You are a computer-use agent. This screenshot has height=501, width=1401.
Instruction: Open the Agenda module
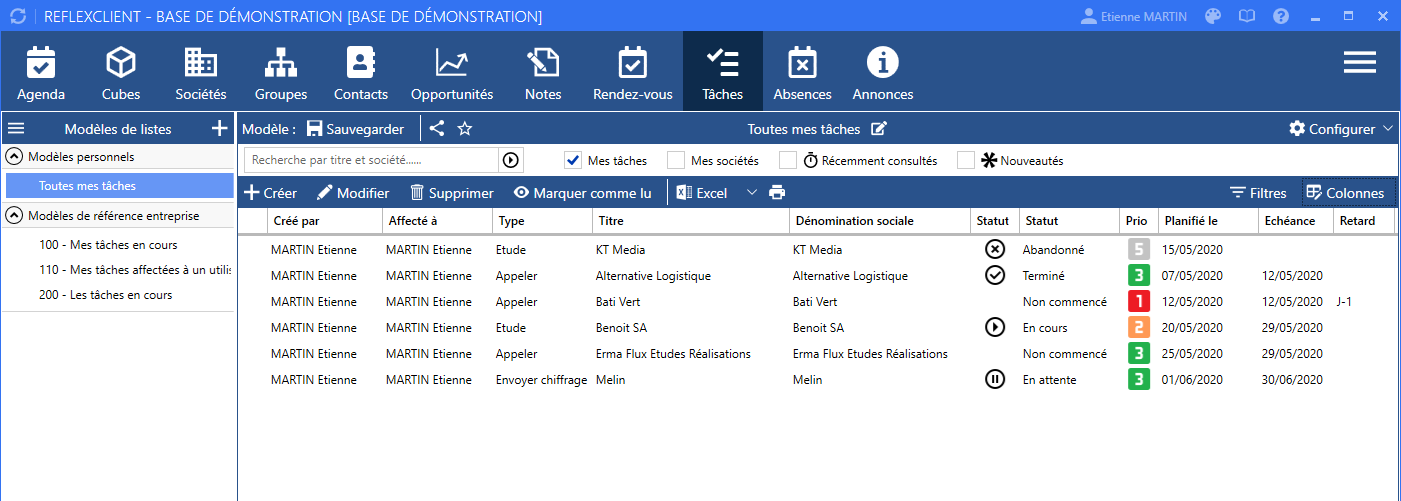pyautogui.click(x=41, y=73)
